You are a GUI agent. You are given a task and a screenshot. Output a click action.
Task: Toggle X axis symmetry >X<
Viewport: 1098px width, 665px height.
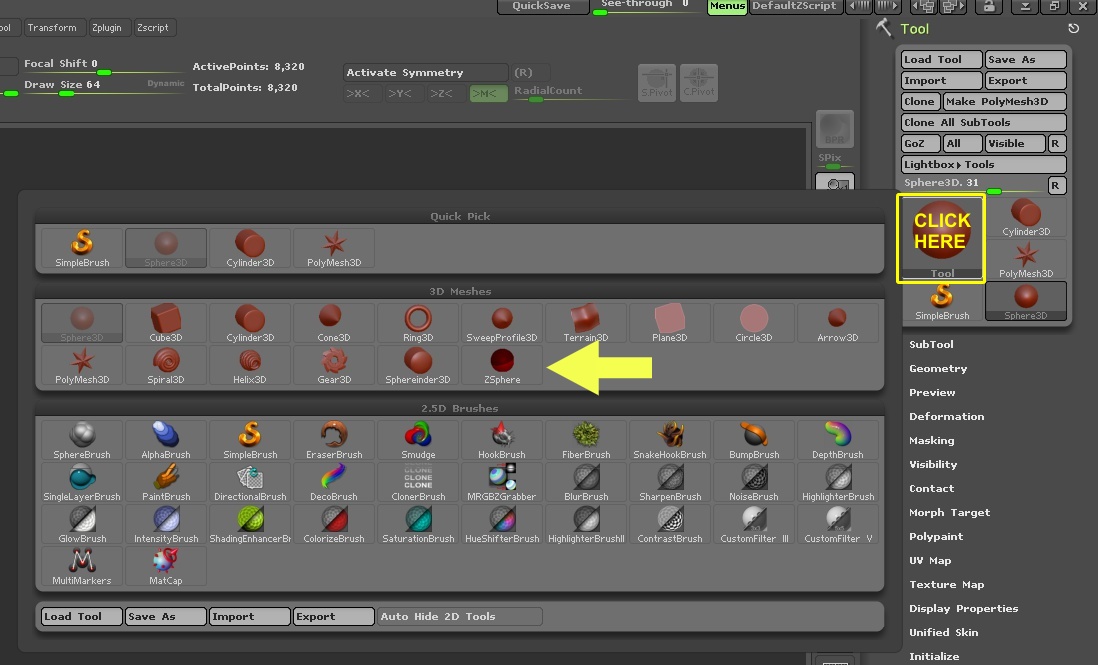362,93
